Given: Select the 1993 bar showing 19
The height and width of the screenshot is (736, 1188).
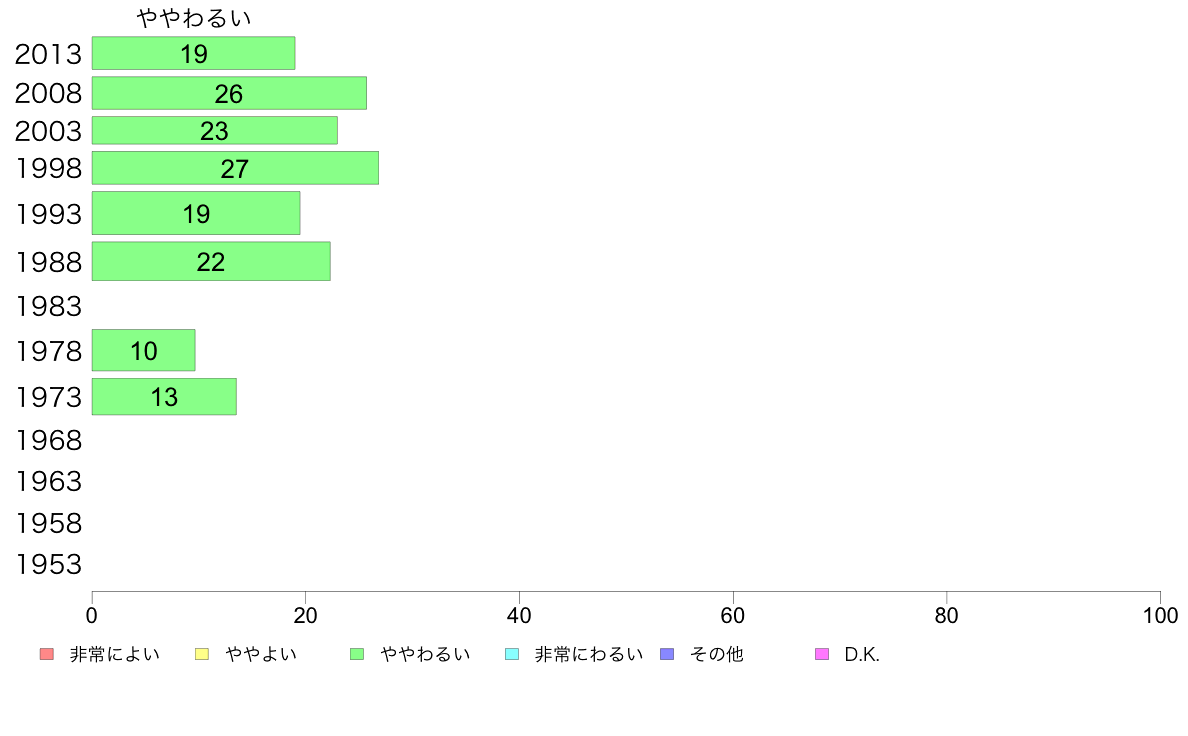Looking at the screenshot, I should click(x=196, y=213).
